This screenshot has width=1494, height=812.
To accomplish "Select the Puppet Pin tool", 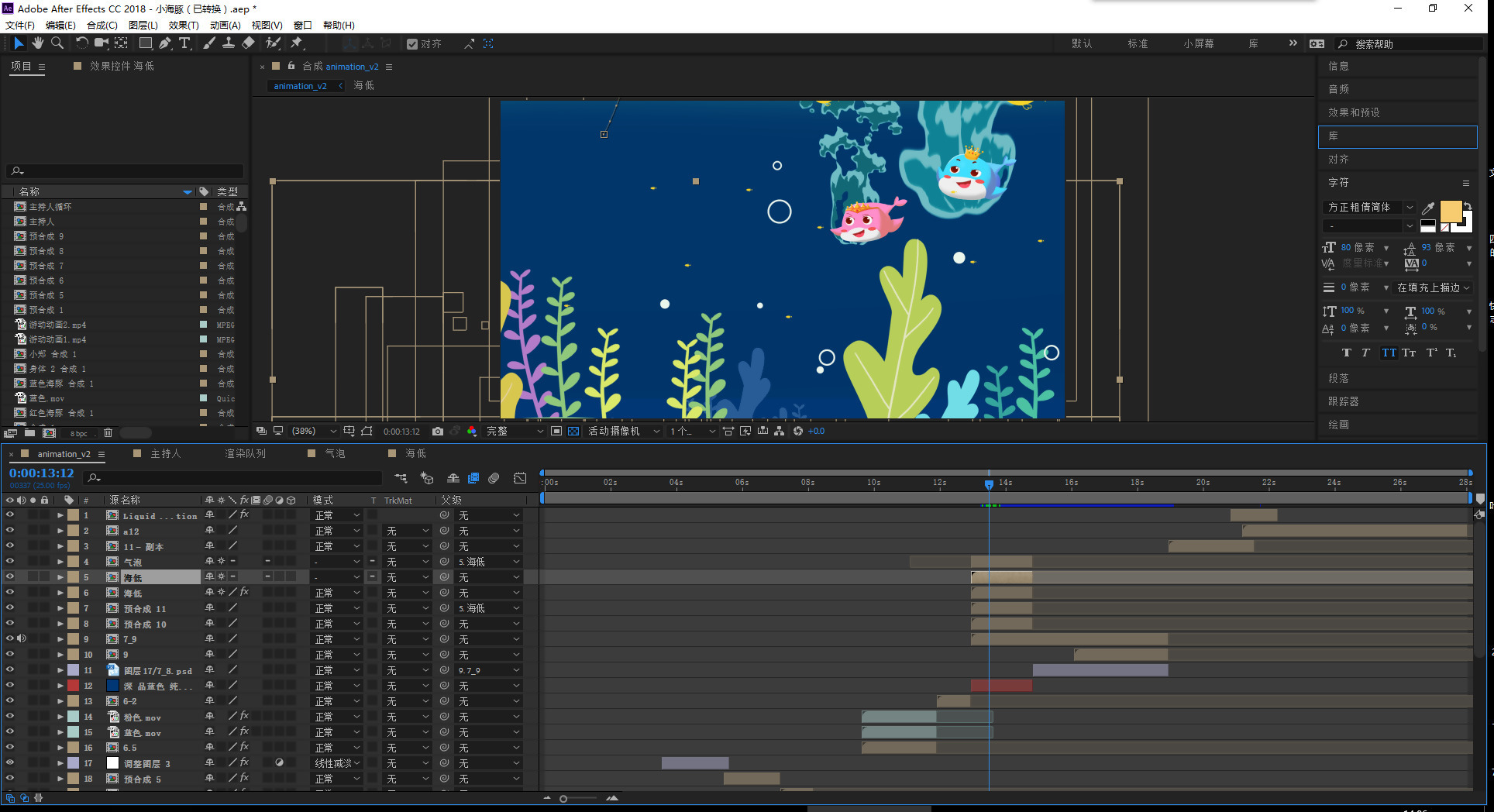I will click(297, 43).
